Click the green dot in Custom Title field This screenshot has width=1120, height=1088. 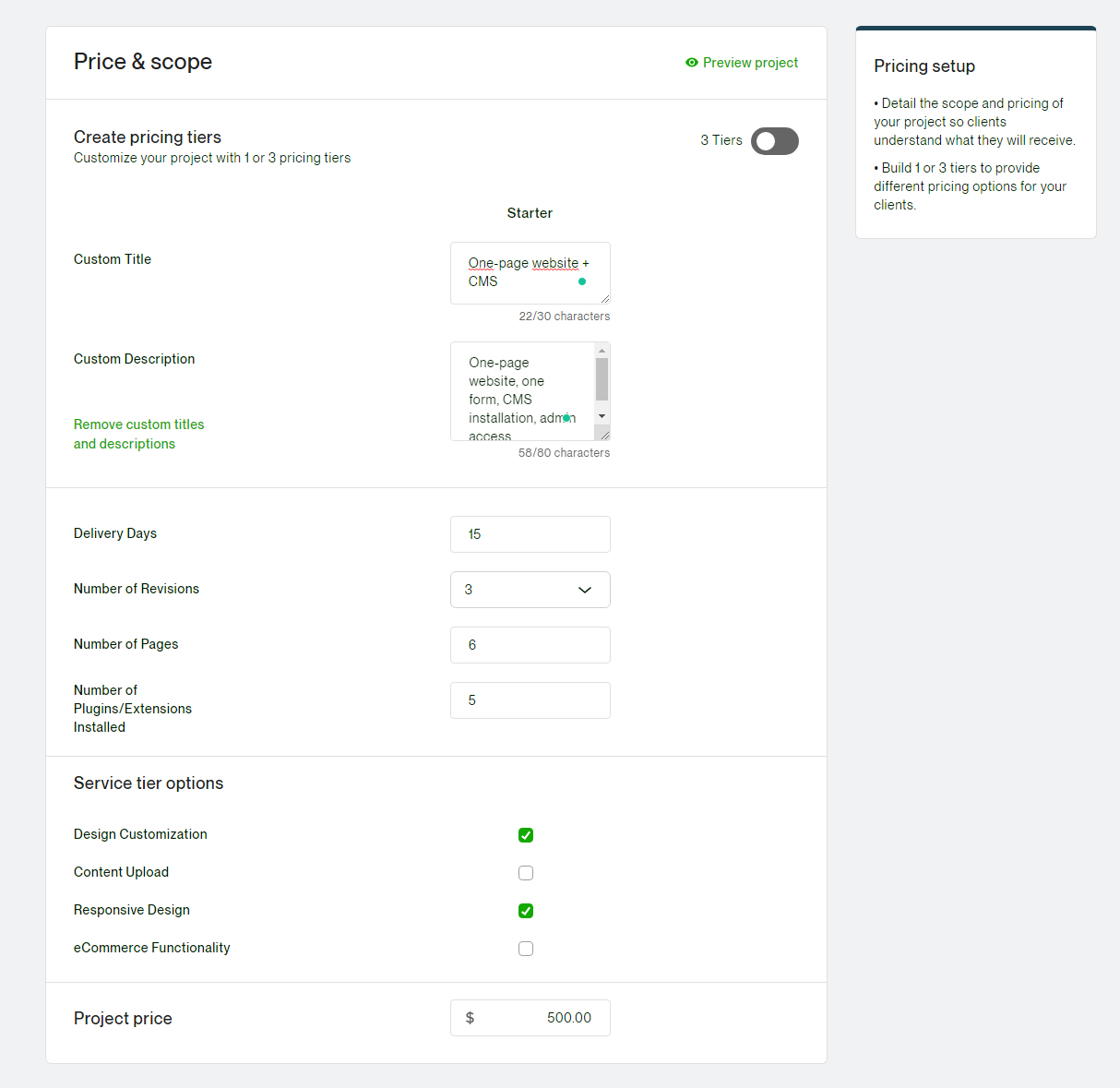pos(582,281)
